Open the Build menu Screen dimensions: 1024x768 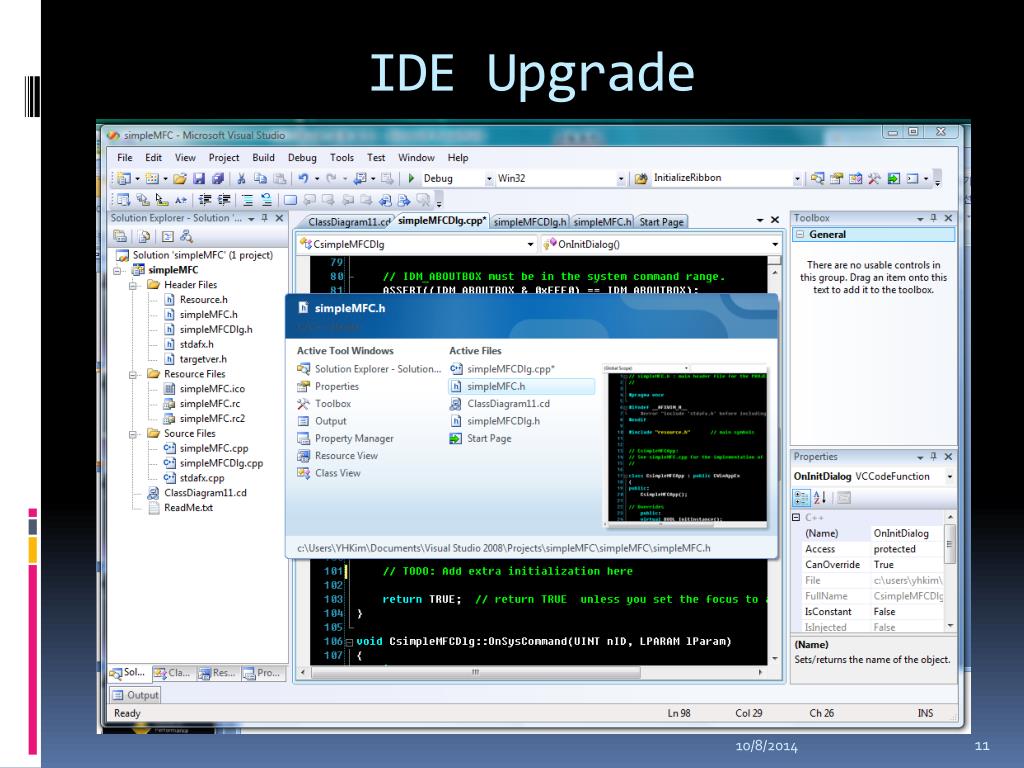[x=263, y=157]
